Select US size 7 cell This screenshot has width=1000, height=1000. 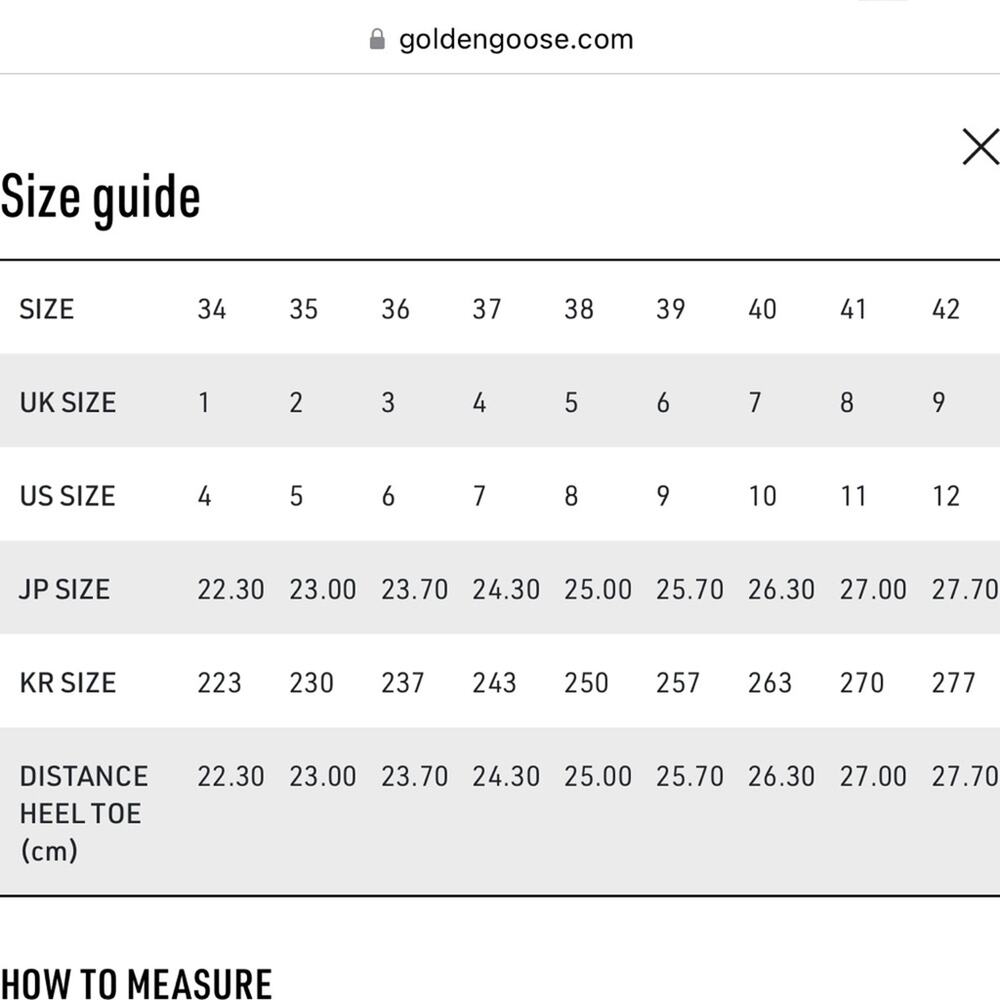pyautogui.click(x=479, y=496)
